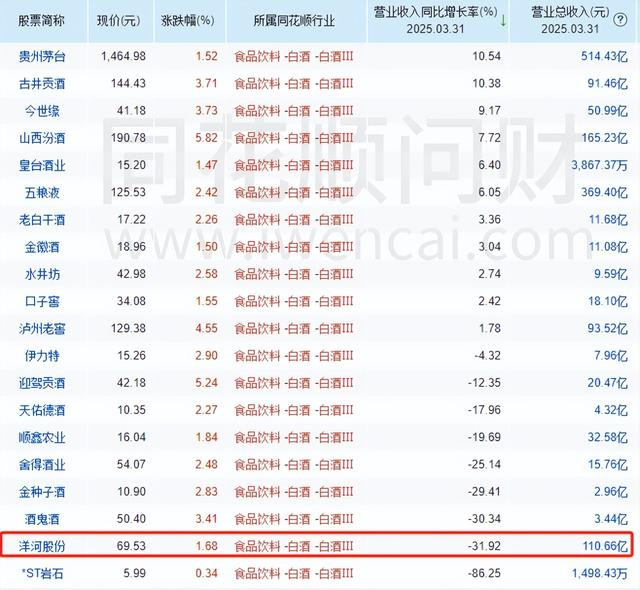640x590 pixels.
Task: Sort by 股票简称 column header
Action: (41, 20)
